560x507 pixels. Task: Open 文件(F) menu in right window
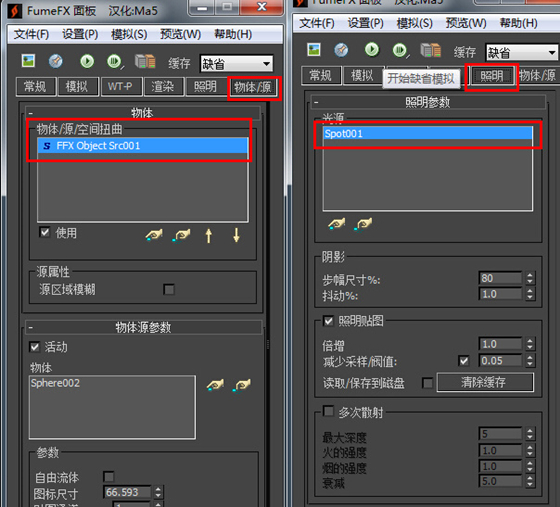(x=316, y=23)
